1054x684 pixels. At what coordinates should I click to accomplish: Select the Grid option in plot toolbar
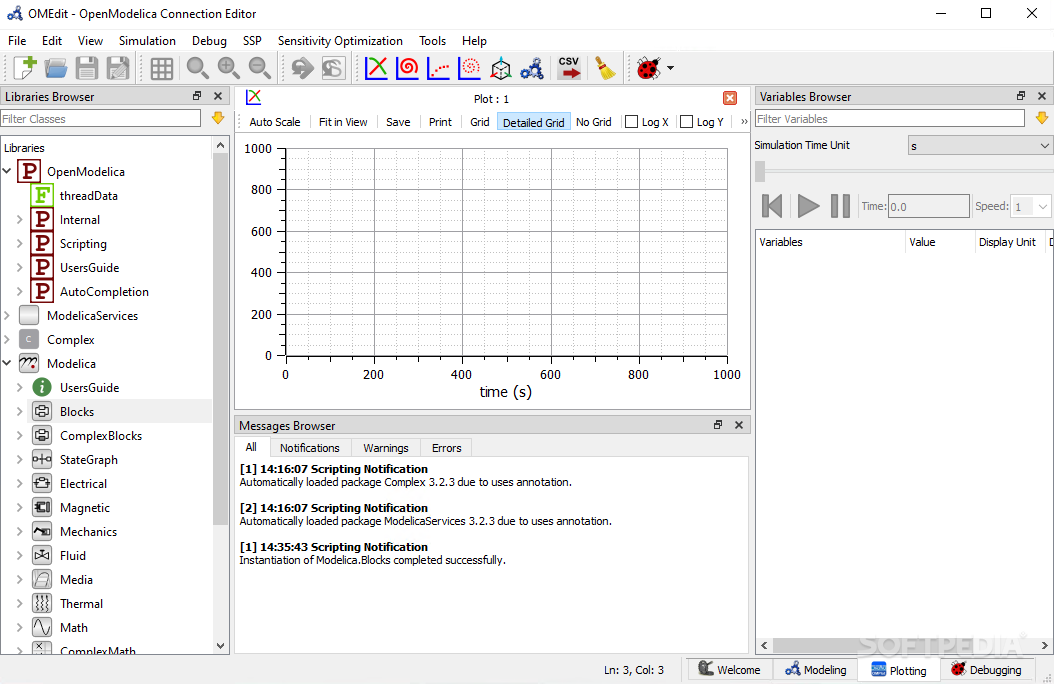(x=479, y=122)
